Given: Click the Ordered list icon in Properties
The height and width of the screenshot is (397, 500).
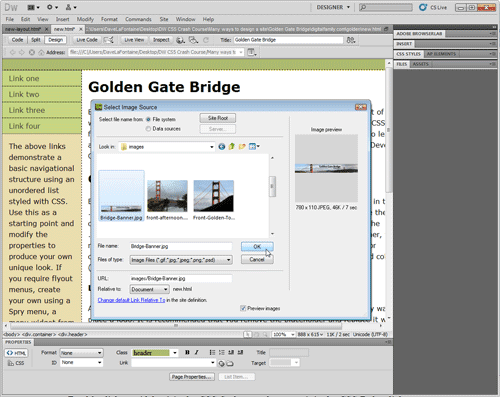Looking at the screenshot, I should click(x=222, y=352).
